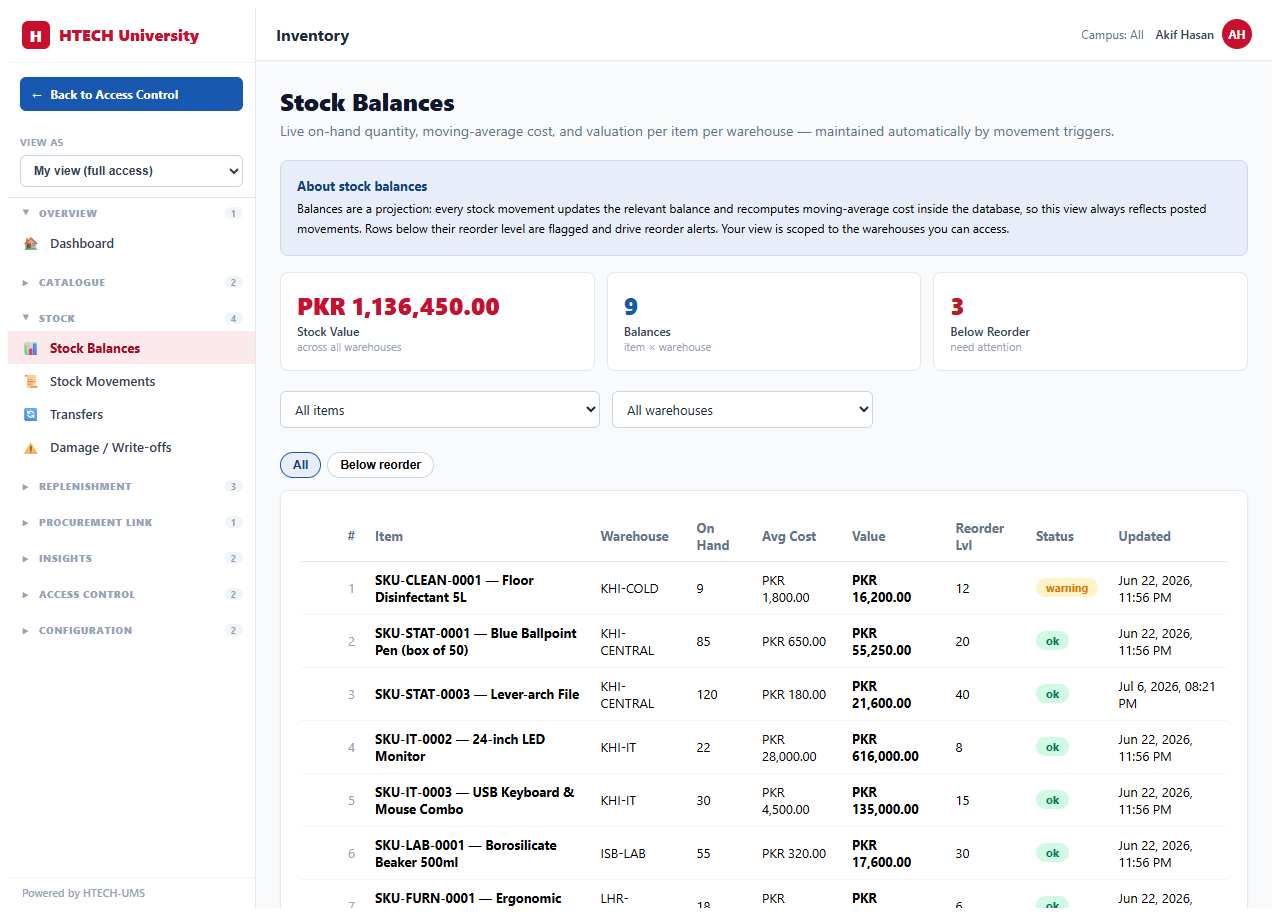Click SKU-STAT-0003 Lever-arch File item
Image resolution: width=1280 pixels, height=916 pixels.
click(477, 694)
